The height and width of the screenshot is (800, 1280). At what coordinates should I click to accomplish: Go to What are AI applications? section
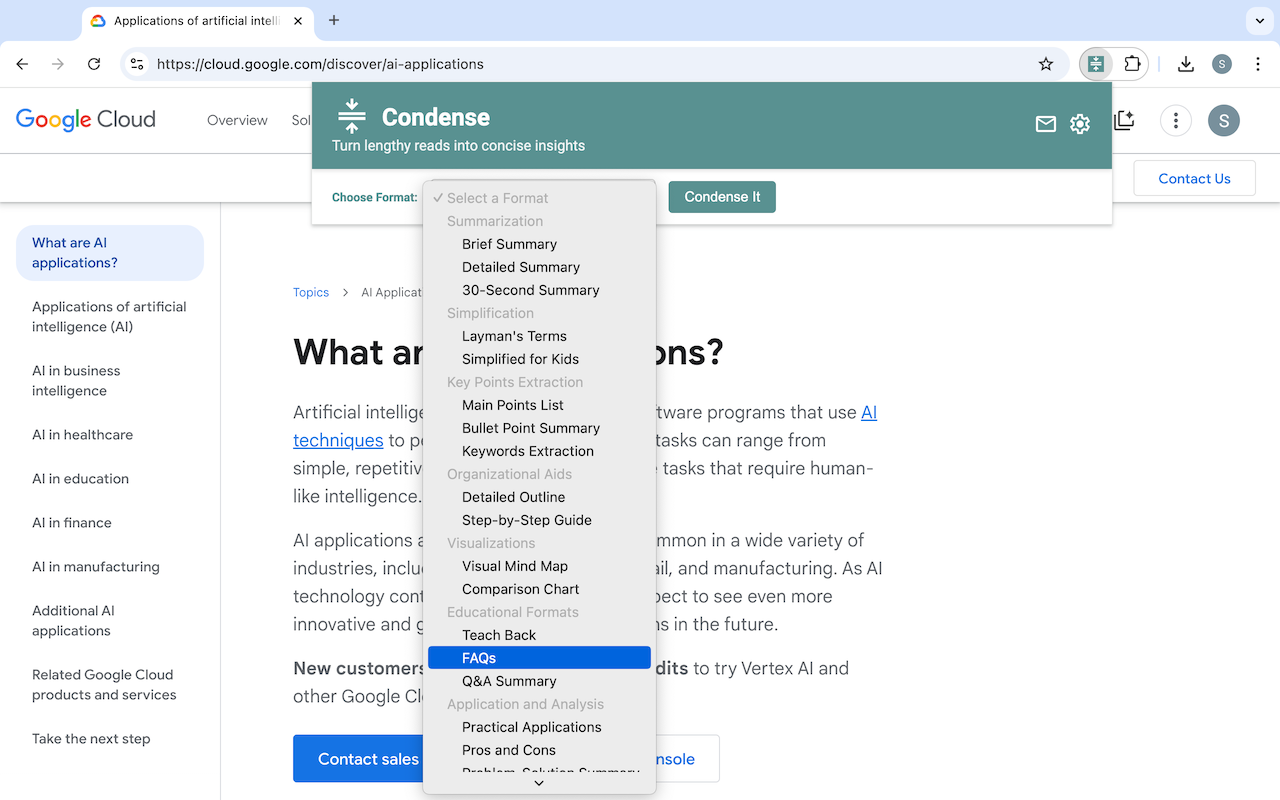(x=110, y=253)
